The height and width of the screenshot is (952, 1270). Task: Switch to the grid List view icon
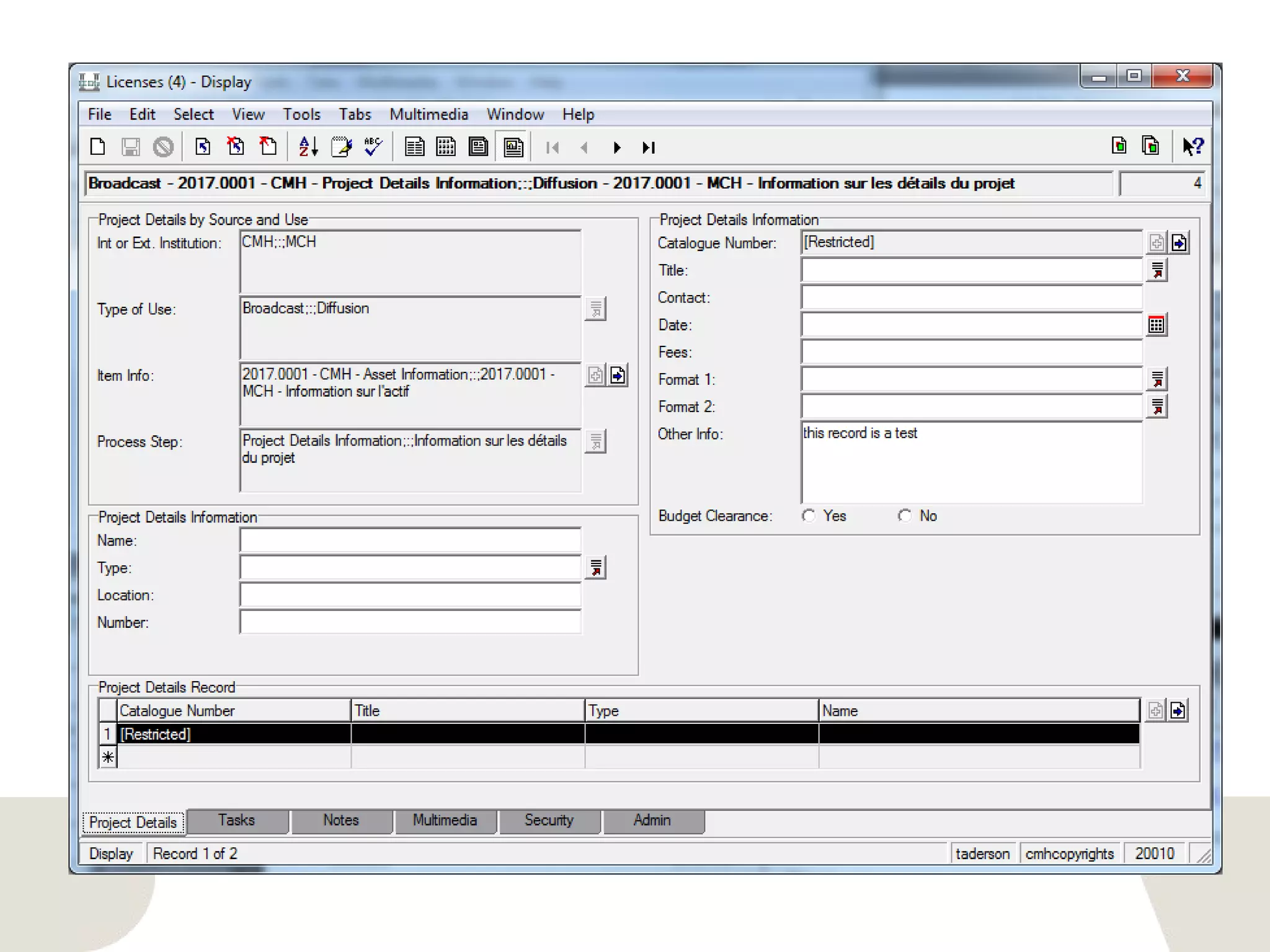[x=446, y=147]
